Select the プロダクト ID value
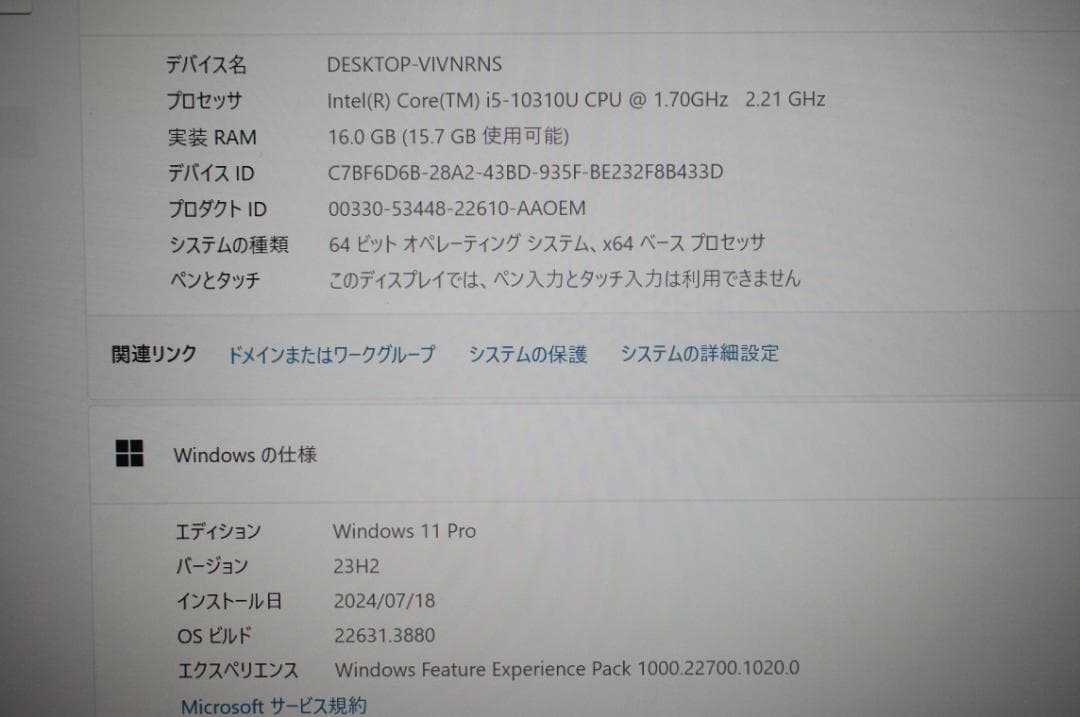The height and width of the screenshot is (717, 1080). [x=455, y=208]
